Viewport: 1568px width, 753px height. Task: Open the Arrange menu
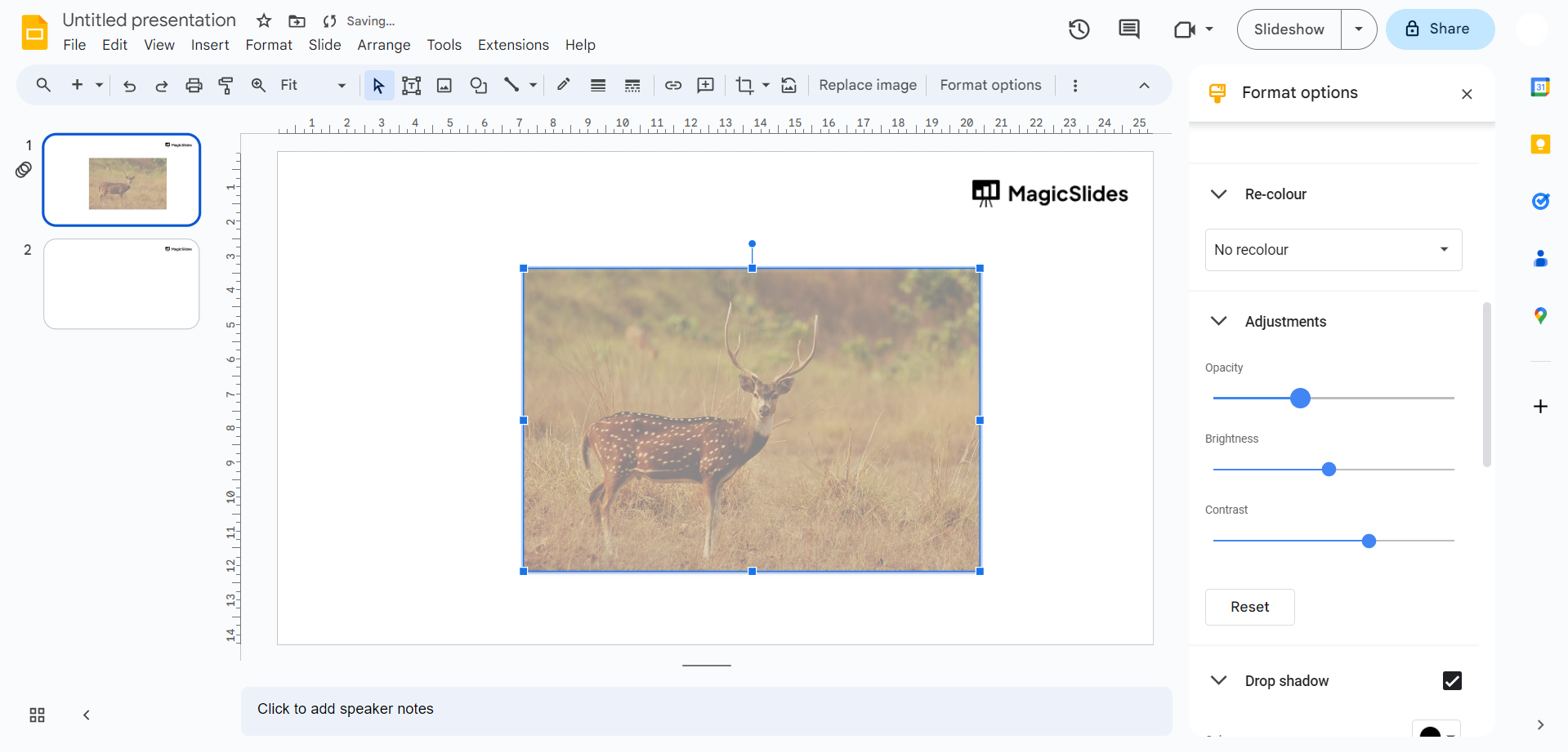(x=383, y=45)
